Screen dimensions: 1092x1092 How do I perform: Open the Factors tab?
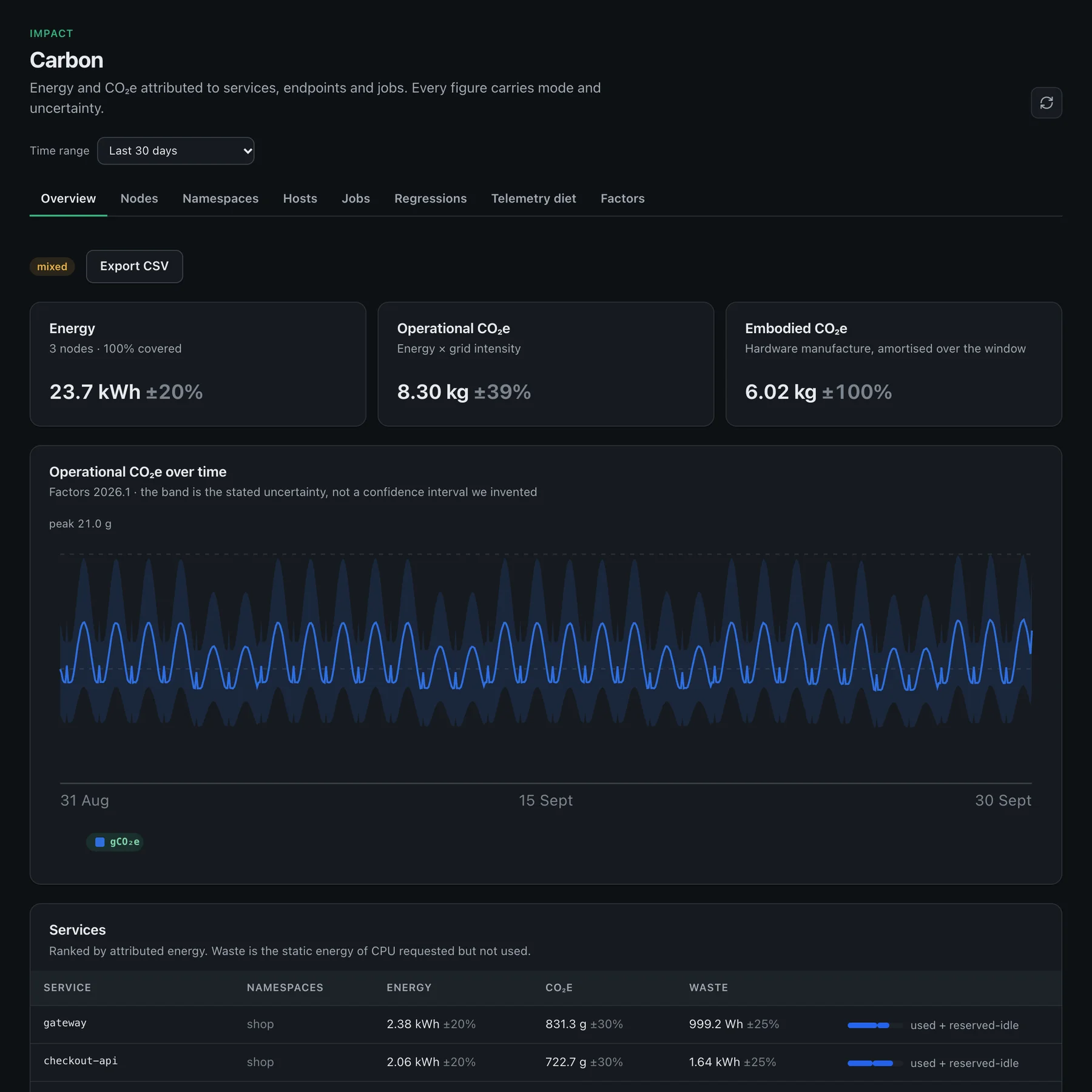click(622, 198)
